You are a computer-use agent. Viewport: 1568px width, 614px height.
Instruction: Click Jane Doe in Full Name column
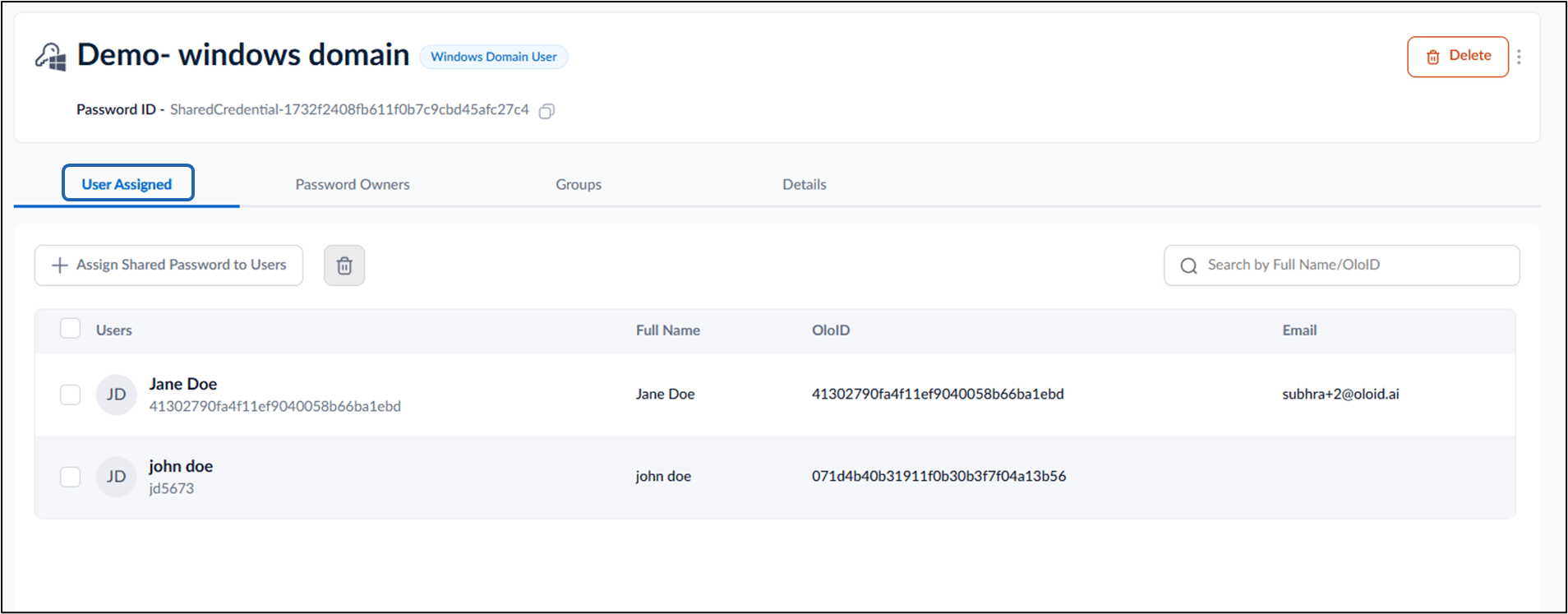[665, 395]
